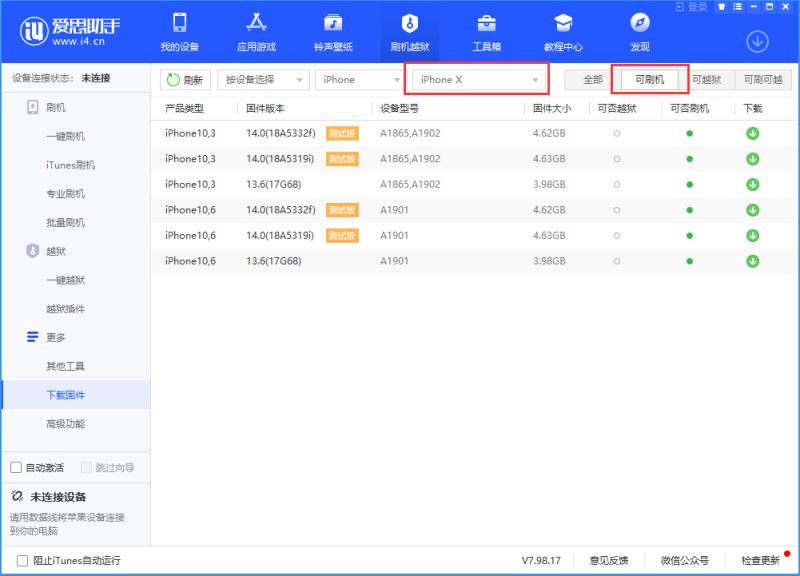This screenshot has height=576, width=800.
Task: Click the green 可否刷机 dot for iPhone10,3 13.6
Action: pyautogui.click(x=689, y=184)
